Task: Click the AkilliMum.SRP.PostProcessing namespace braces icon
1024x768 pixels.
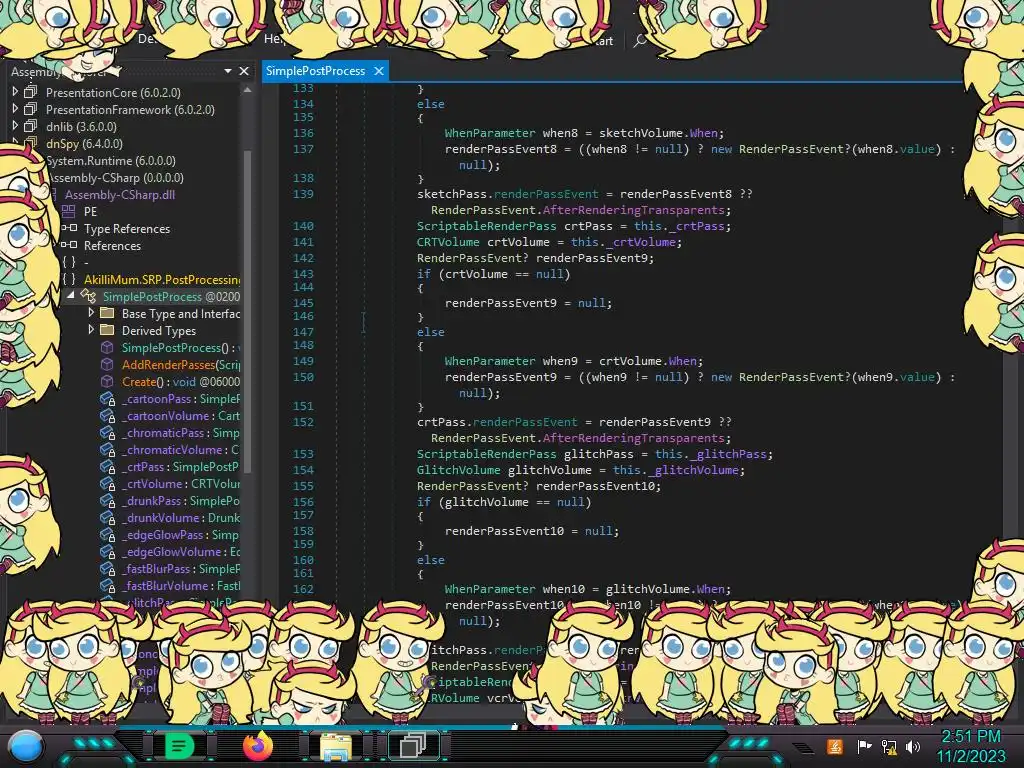Action: pos(69,279)
